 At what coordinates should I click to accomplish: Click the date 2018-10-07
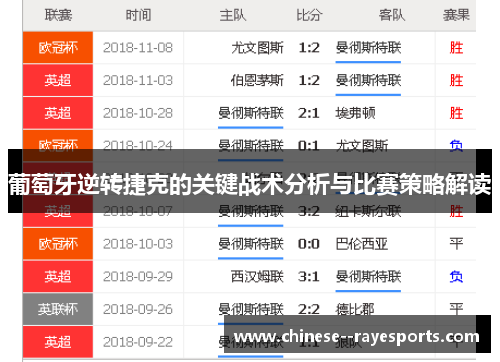(138, 212)
